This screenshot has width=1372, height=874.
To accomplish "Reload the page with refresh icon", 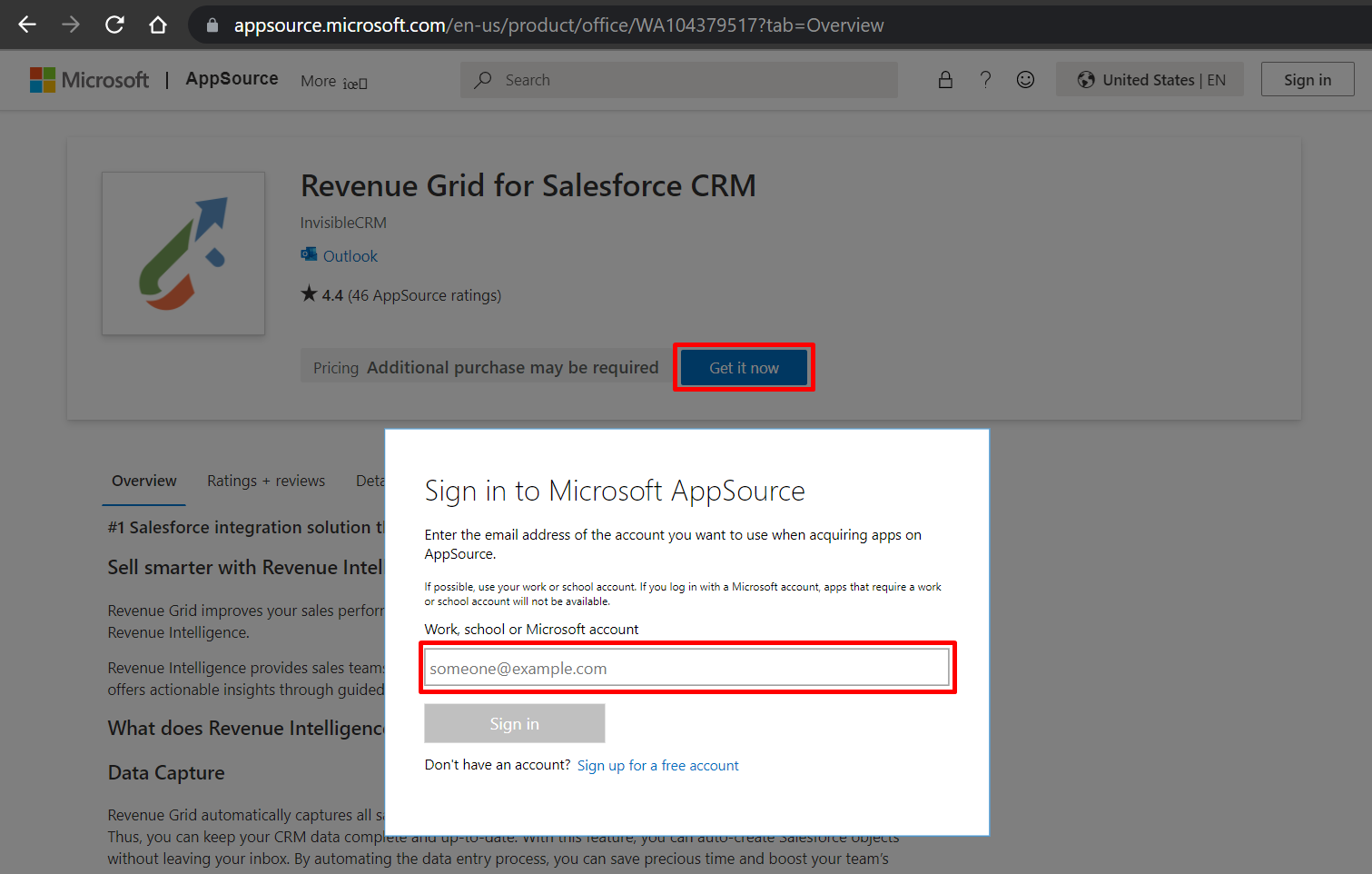I will (114, 25).
